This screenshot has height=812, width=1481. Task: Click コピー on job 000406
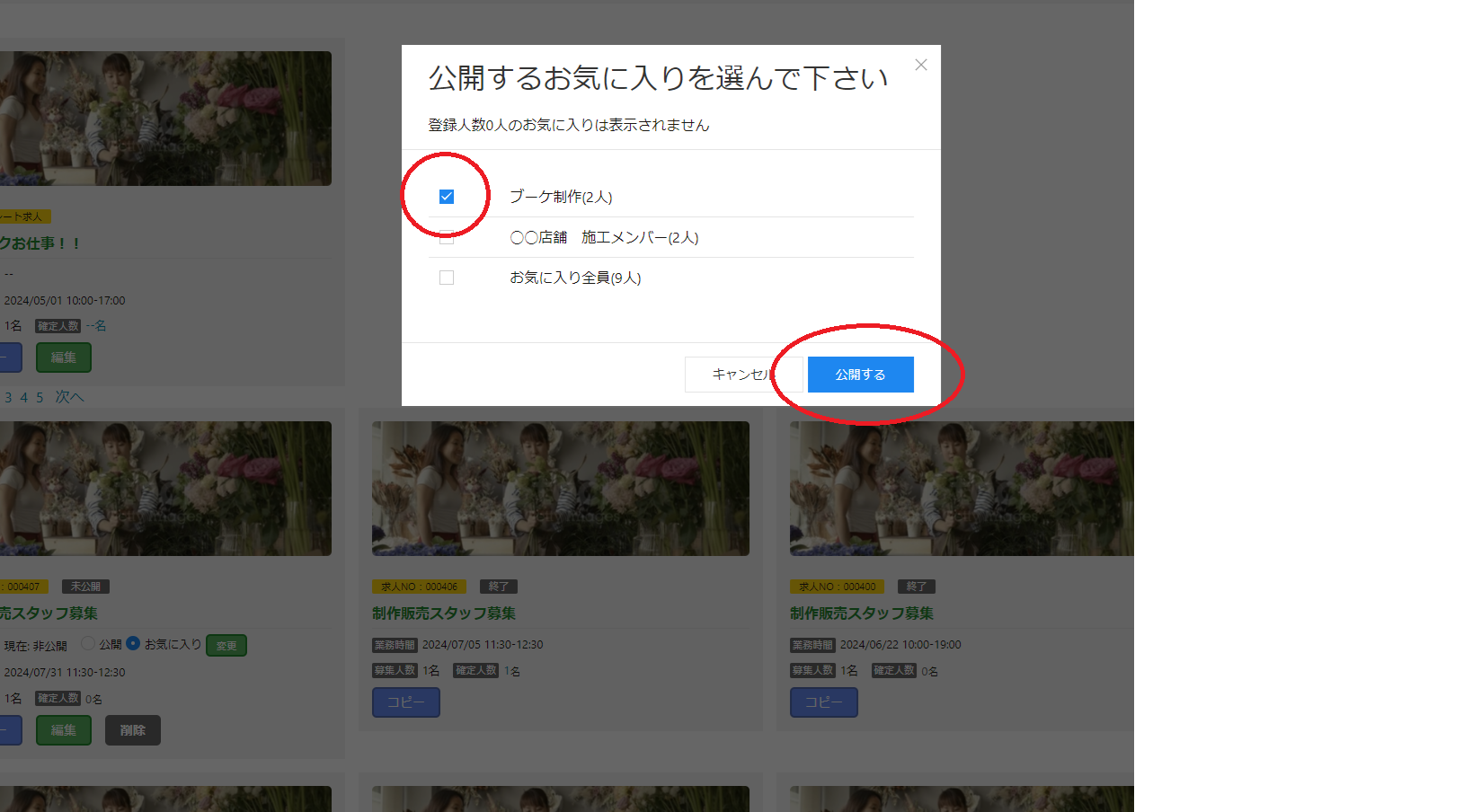click(405, 702)
